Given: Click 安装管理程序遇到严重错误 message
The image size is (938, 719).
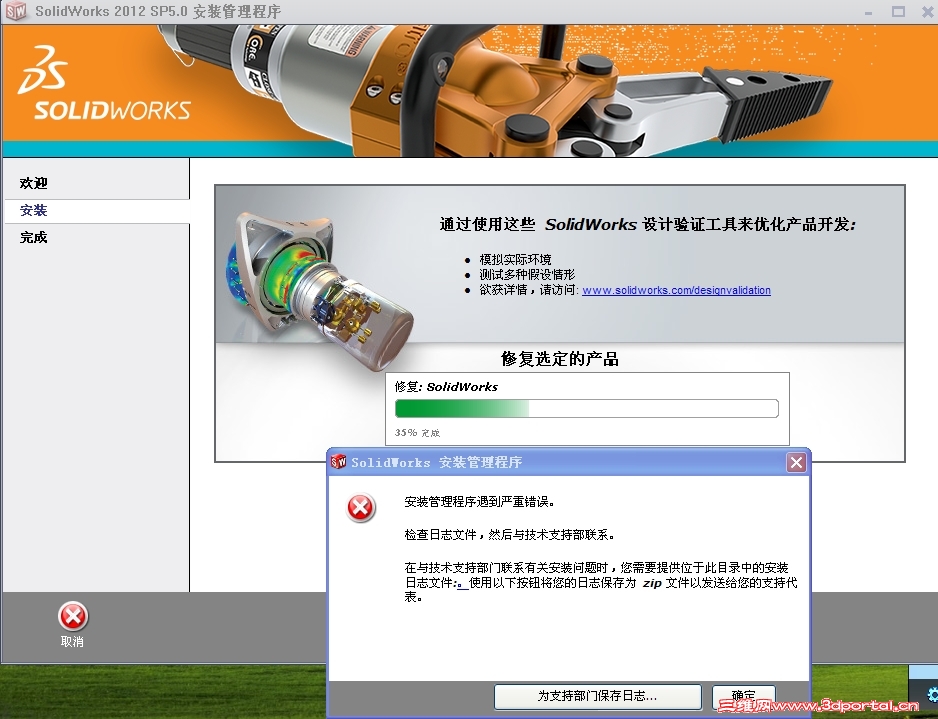Looking at the screenshot, I should 480,502.
